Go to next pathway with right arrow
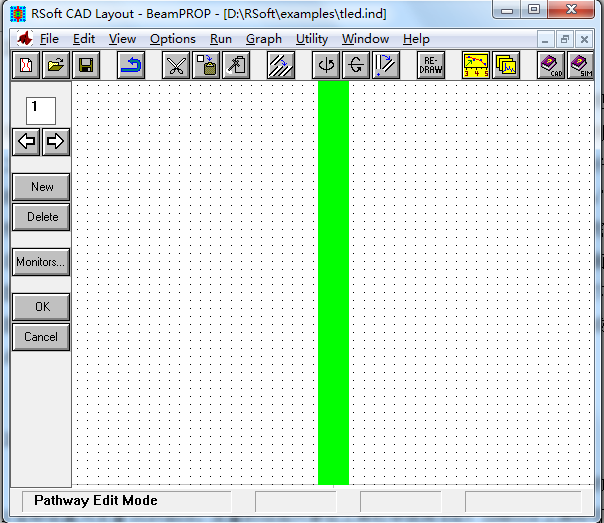This screenshot has height=523, width=604. (55, 142)
